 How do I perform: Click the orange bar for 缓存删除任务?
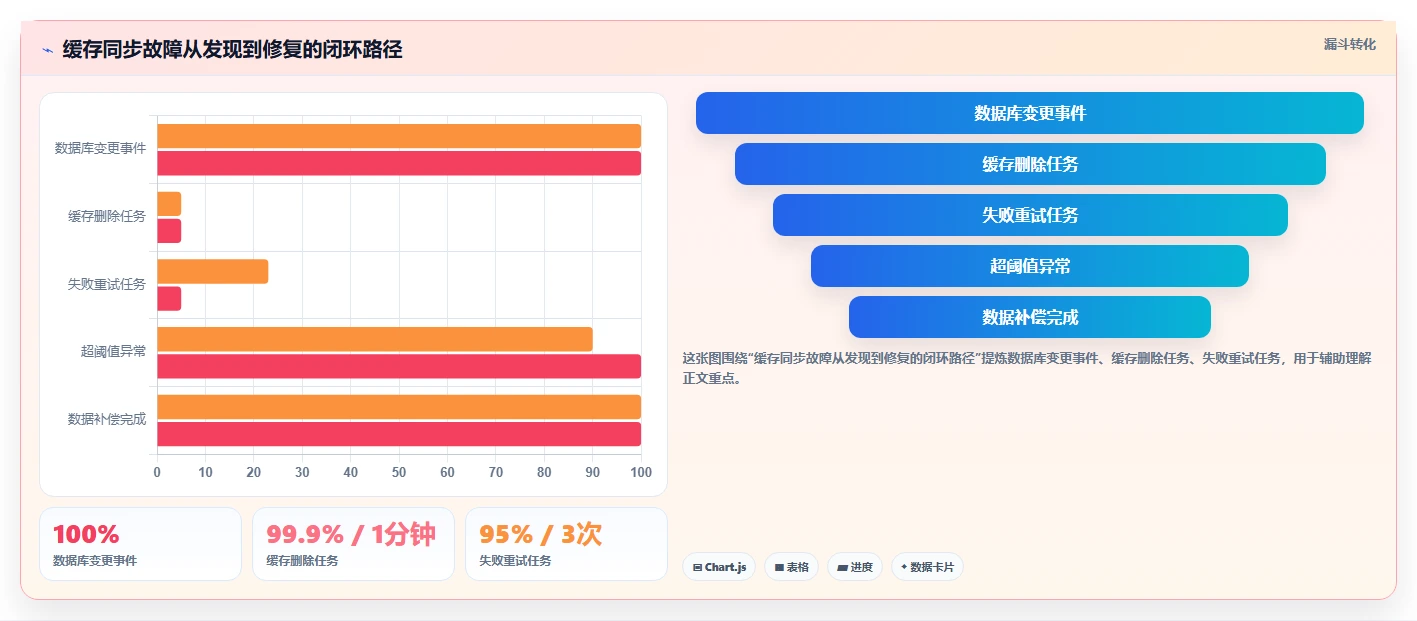(x=169, y=204)
